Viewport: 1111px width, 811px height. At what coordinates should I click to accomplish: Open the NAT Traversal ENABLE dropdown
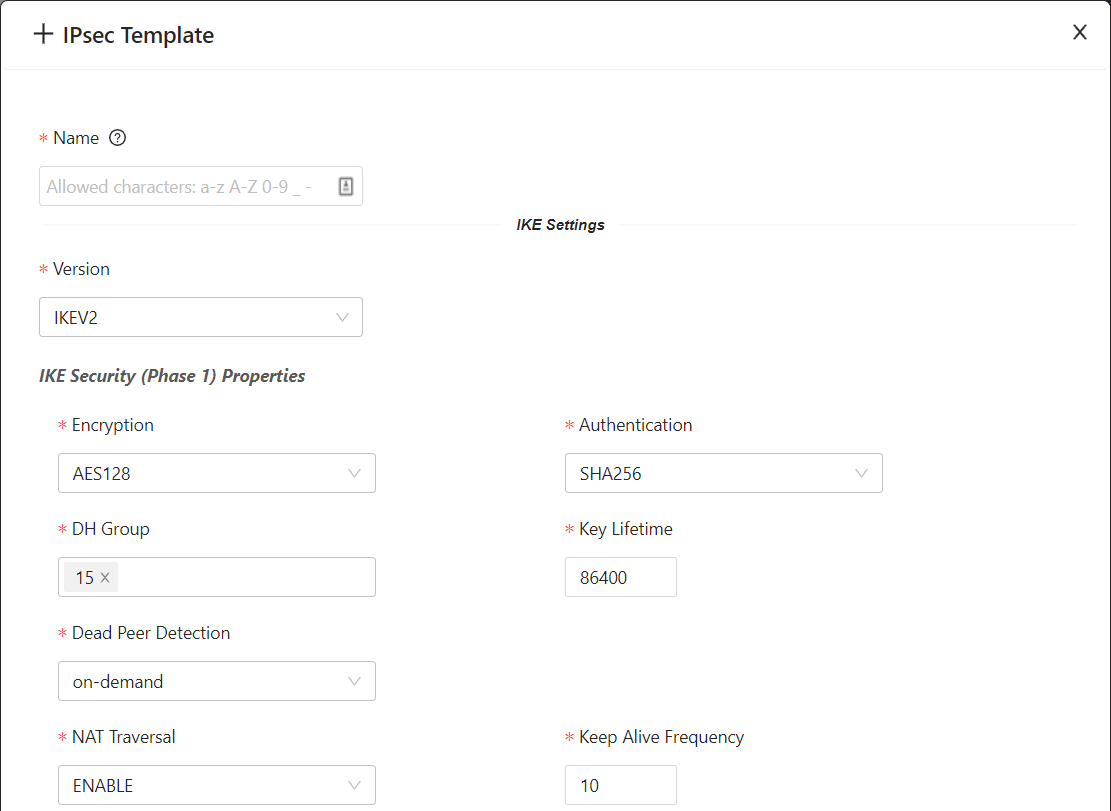pos(217,785)
